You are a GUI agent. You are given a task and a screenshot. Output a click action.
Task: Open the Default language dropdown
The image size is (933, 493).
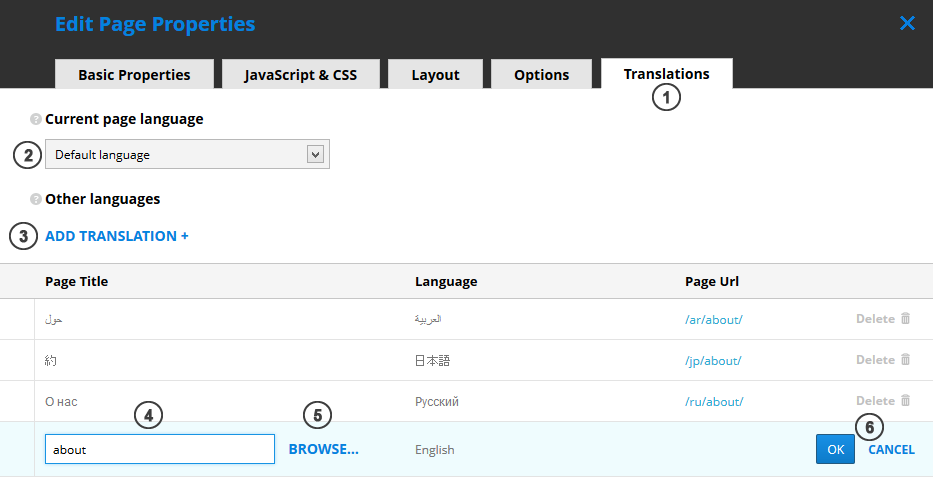[187, 155]
